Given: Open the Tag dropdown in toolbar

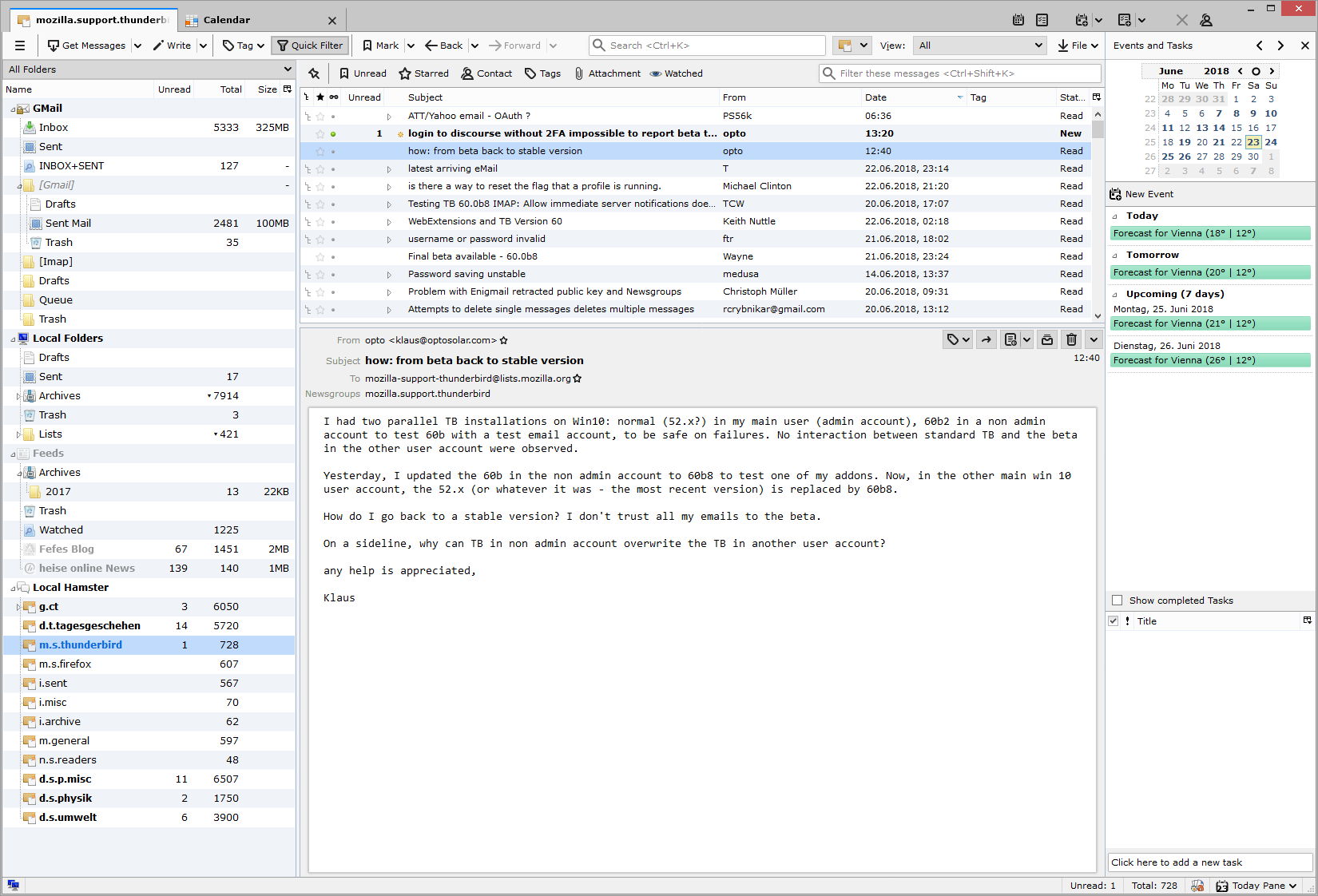Looking at the screenshot, I should [x=243, y=46].
